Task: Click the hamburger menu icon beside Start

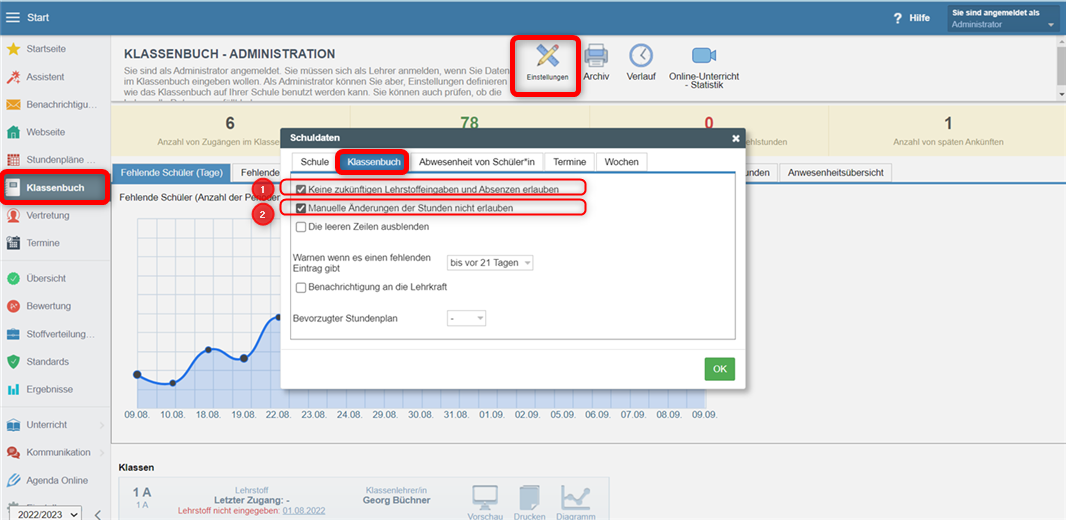Action: pyautogui.click(x=13, y=17)
